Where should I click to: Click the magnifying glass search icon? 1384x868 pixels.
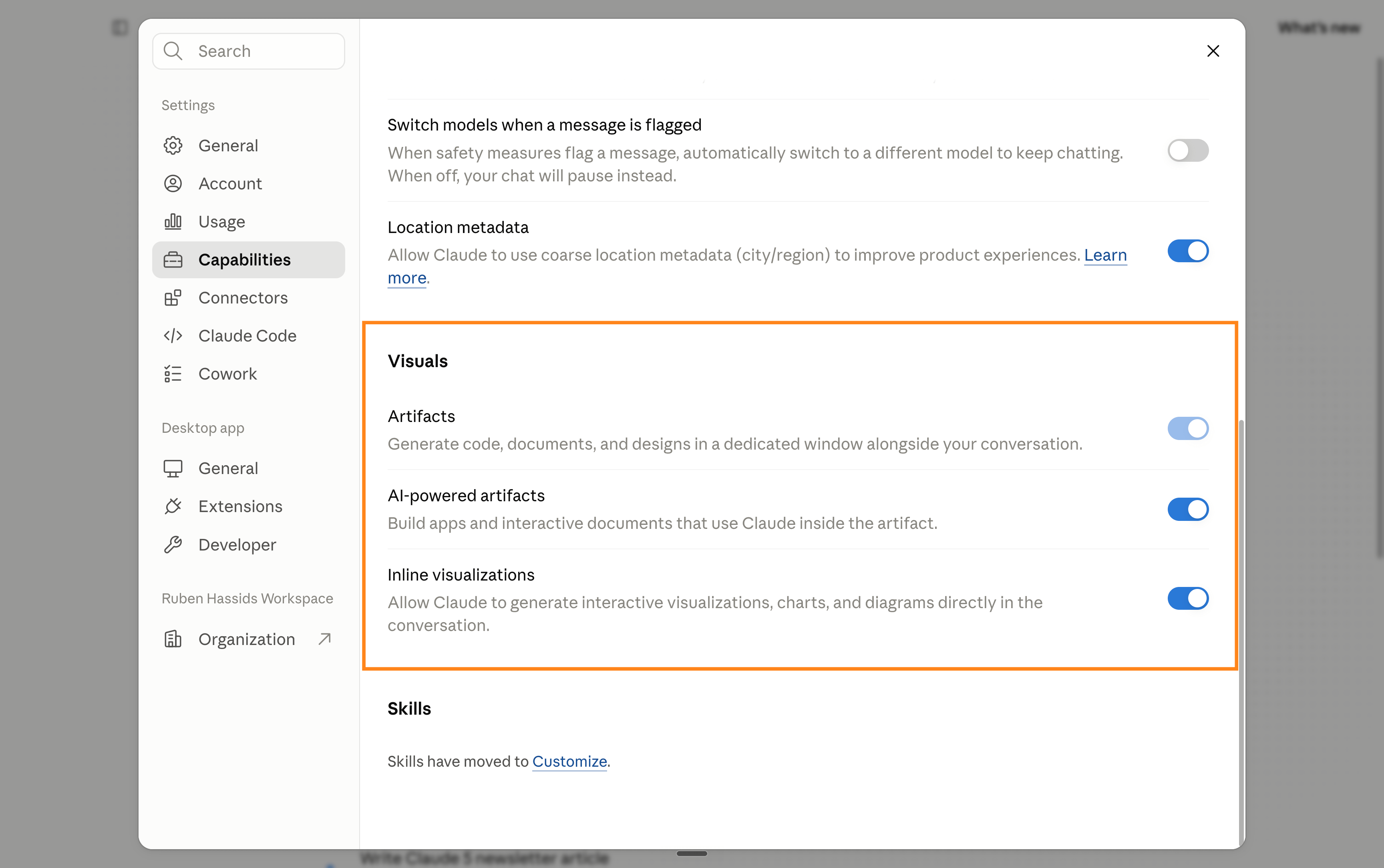pos(173,51)
